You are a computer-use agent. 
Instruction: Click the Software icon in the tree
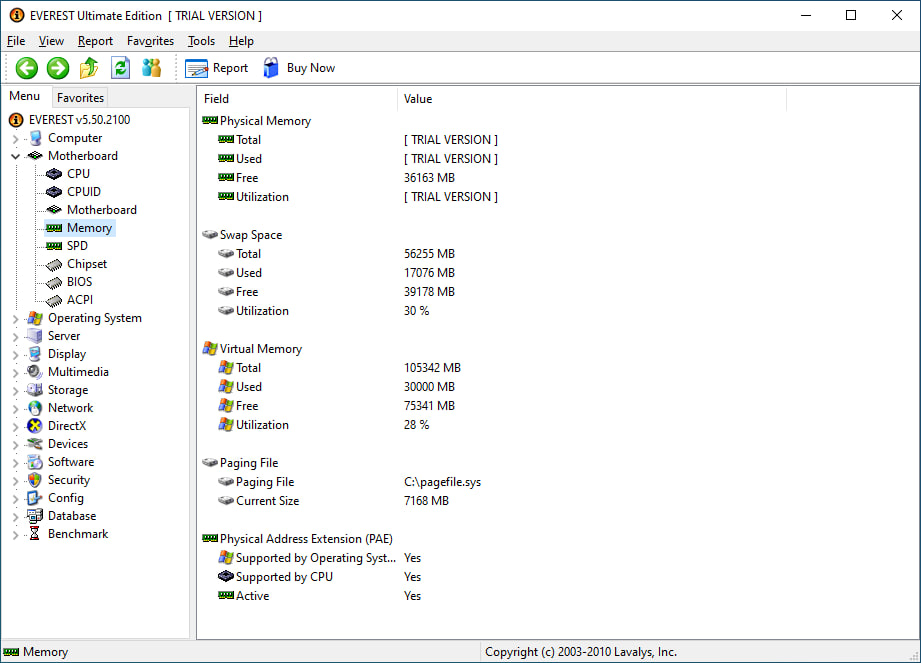pyautogui.click(x=35, y=462)
